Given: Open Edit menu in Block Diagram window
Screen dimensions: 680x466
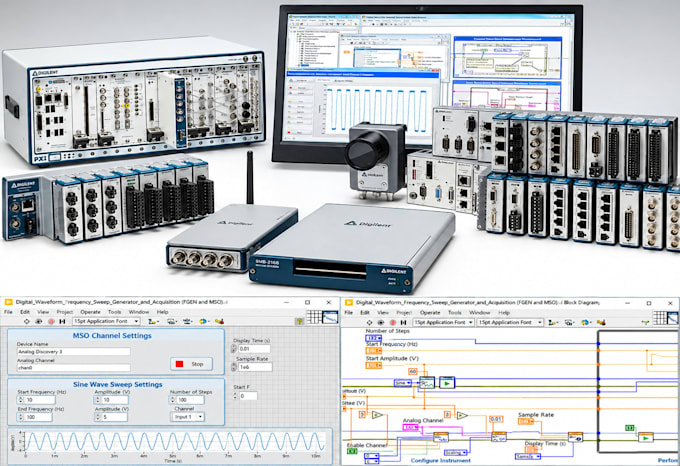Looking at the screenshot, I should (x=365, y=313).
